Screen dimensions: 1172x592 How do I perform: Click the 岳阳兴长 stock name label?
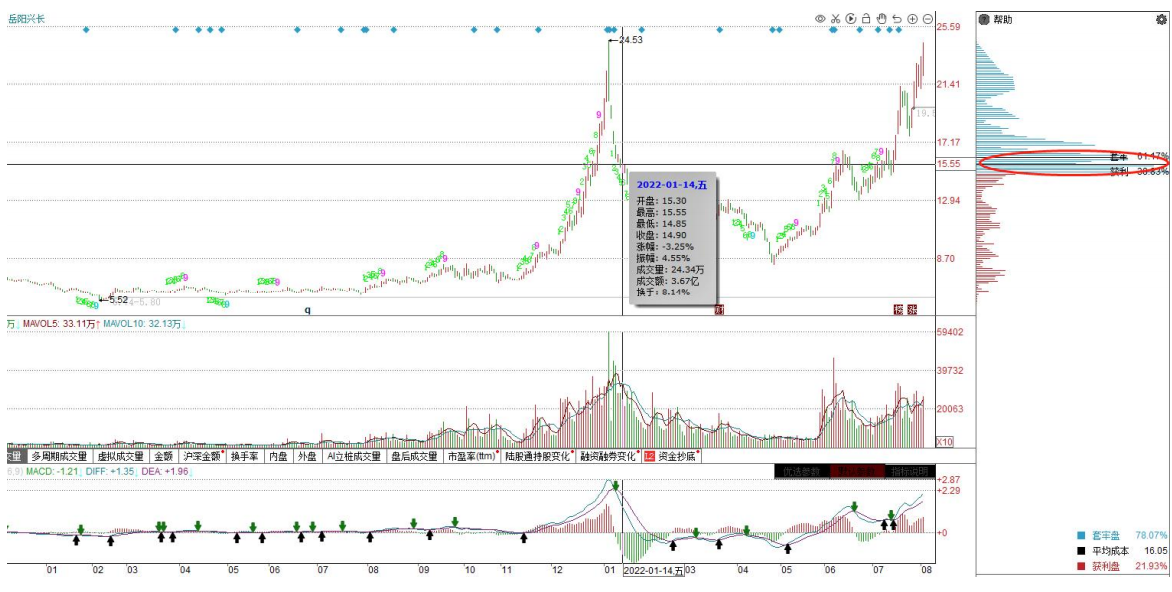point(27,19)
